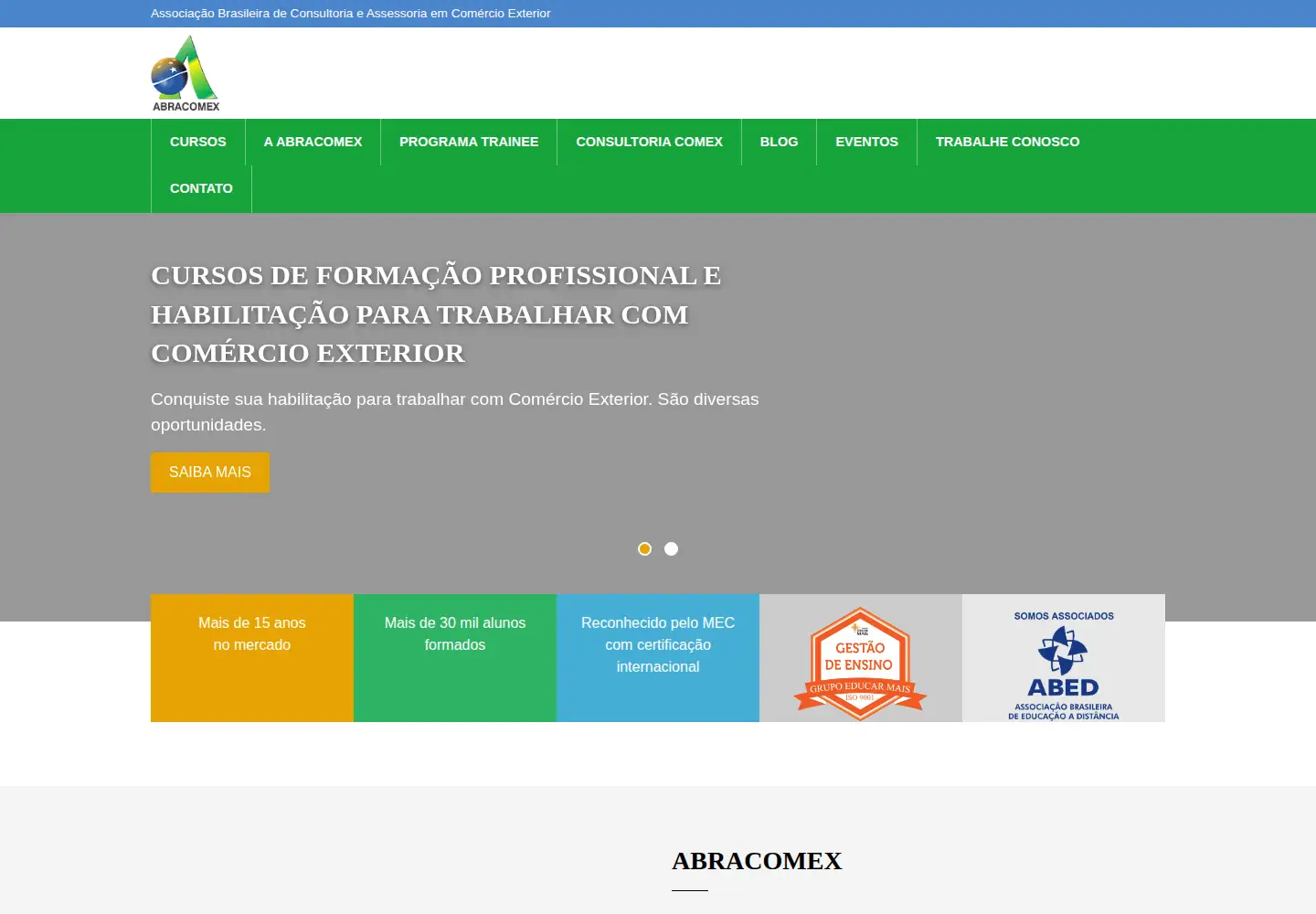Click the 'Conquiste sua habilitação' slide description
This screenshot has height=914, width=1316.
pyautogui.click(x=455, y=412)
